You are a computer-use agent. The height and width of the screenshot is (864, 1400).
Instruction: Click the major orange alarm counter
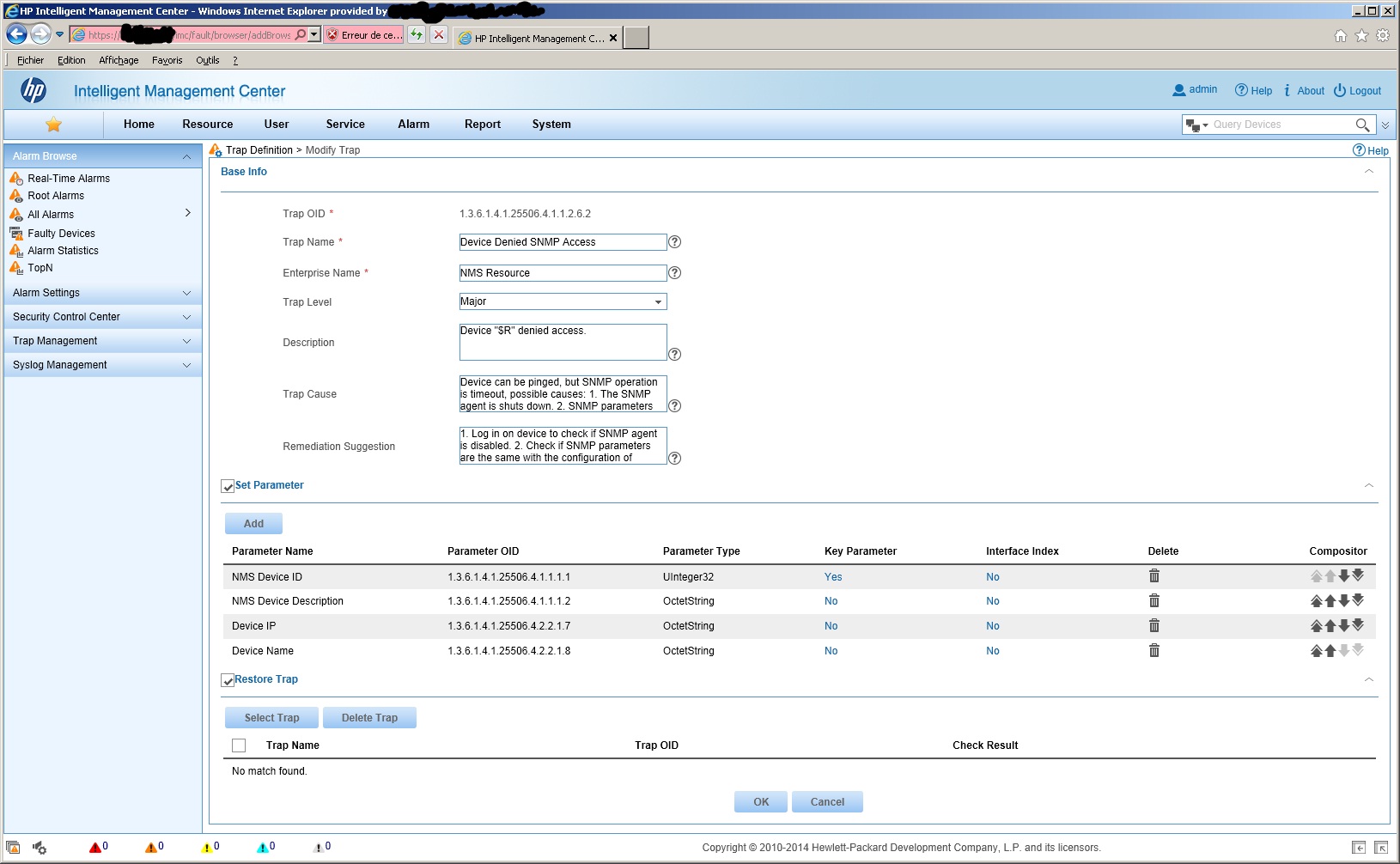[155, 847]
